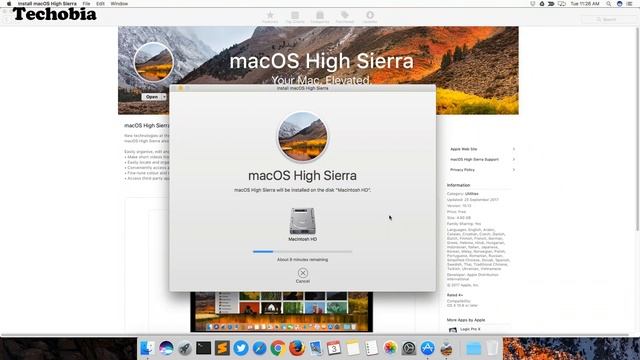Screen dimensions: 640x360
Task: Open Launchpad from the Dock
Action: (184, 348)
